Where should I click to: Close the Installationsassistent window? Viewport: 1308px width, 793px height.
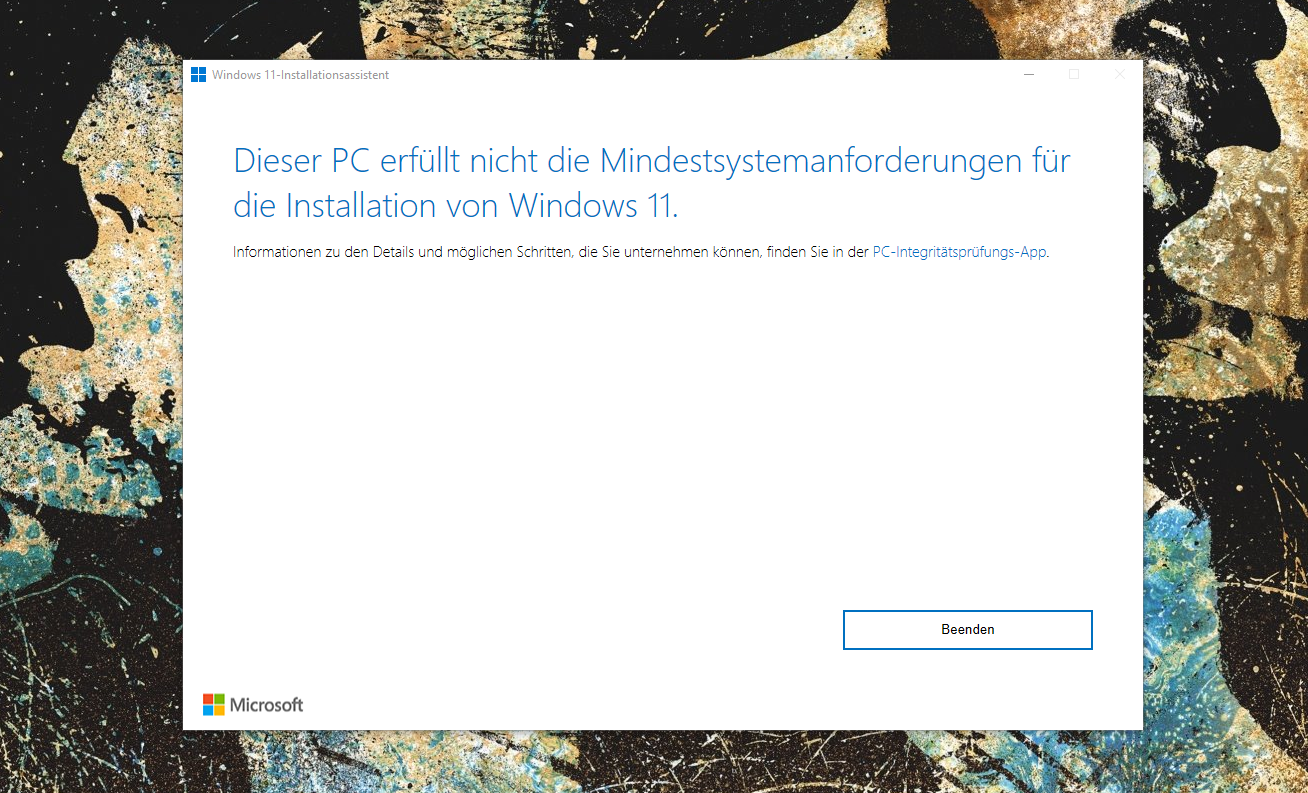pos(1120,74)
